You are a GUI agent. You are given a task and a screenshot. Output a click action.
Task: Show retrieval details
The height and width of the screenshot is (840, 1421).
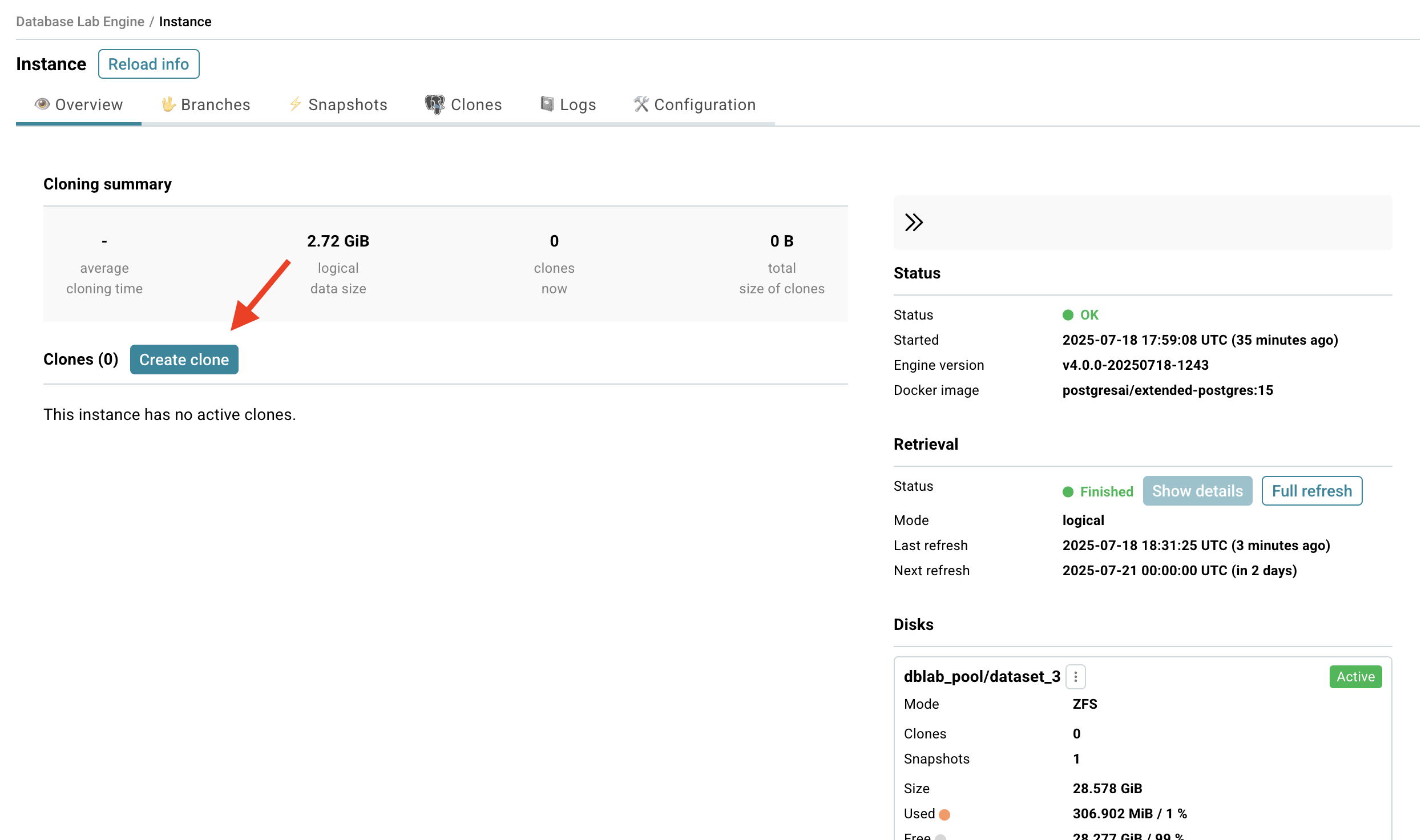[1197, 491]
